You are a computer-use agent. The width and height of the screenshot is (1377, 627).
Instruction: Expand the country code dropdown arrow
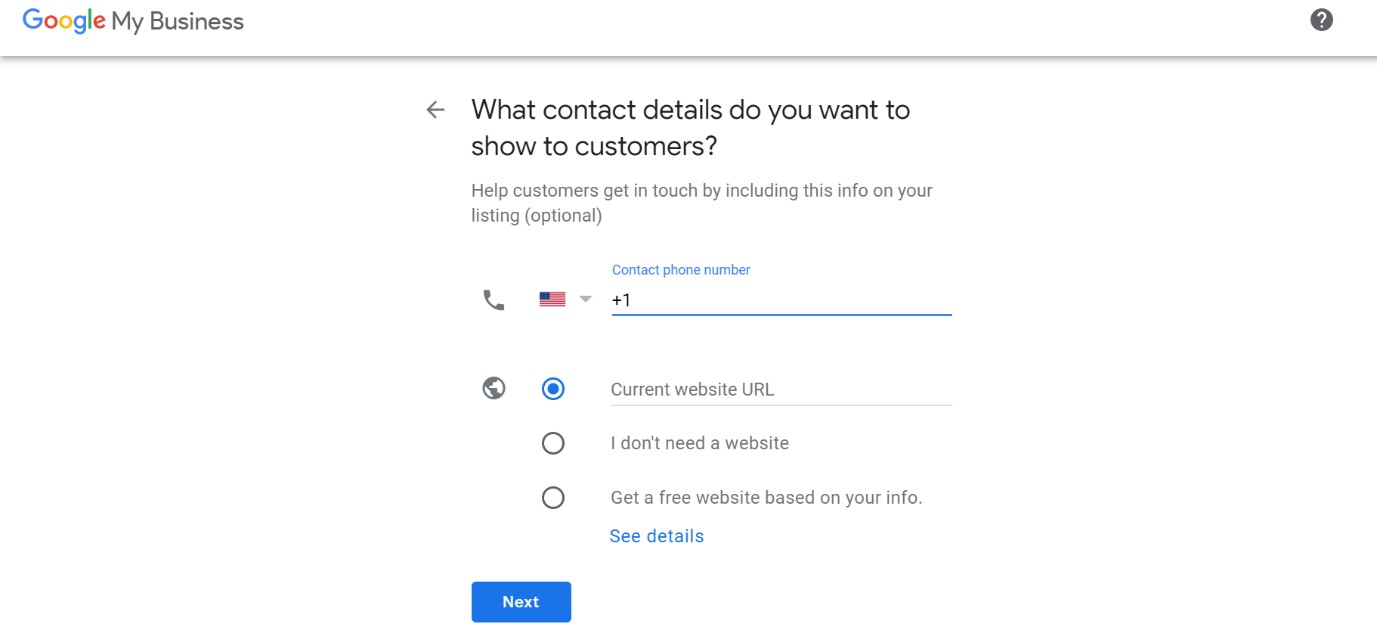(x=586, y=299)
